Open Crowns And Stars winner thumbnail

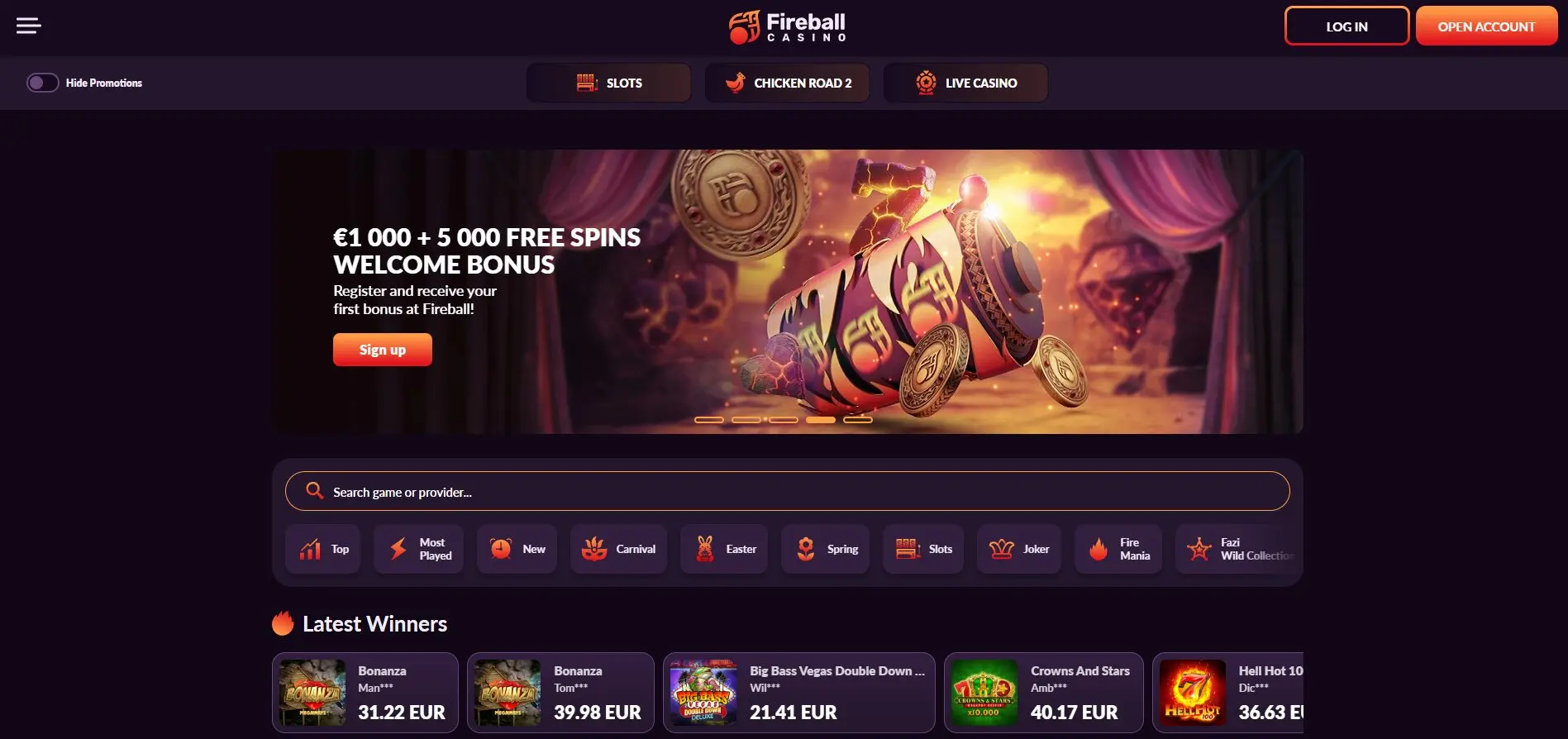[x=984, y=693]
